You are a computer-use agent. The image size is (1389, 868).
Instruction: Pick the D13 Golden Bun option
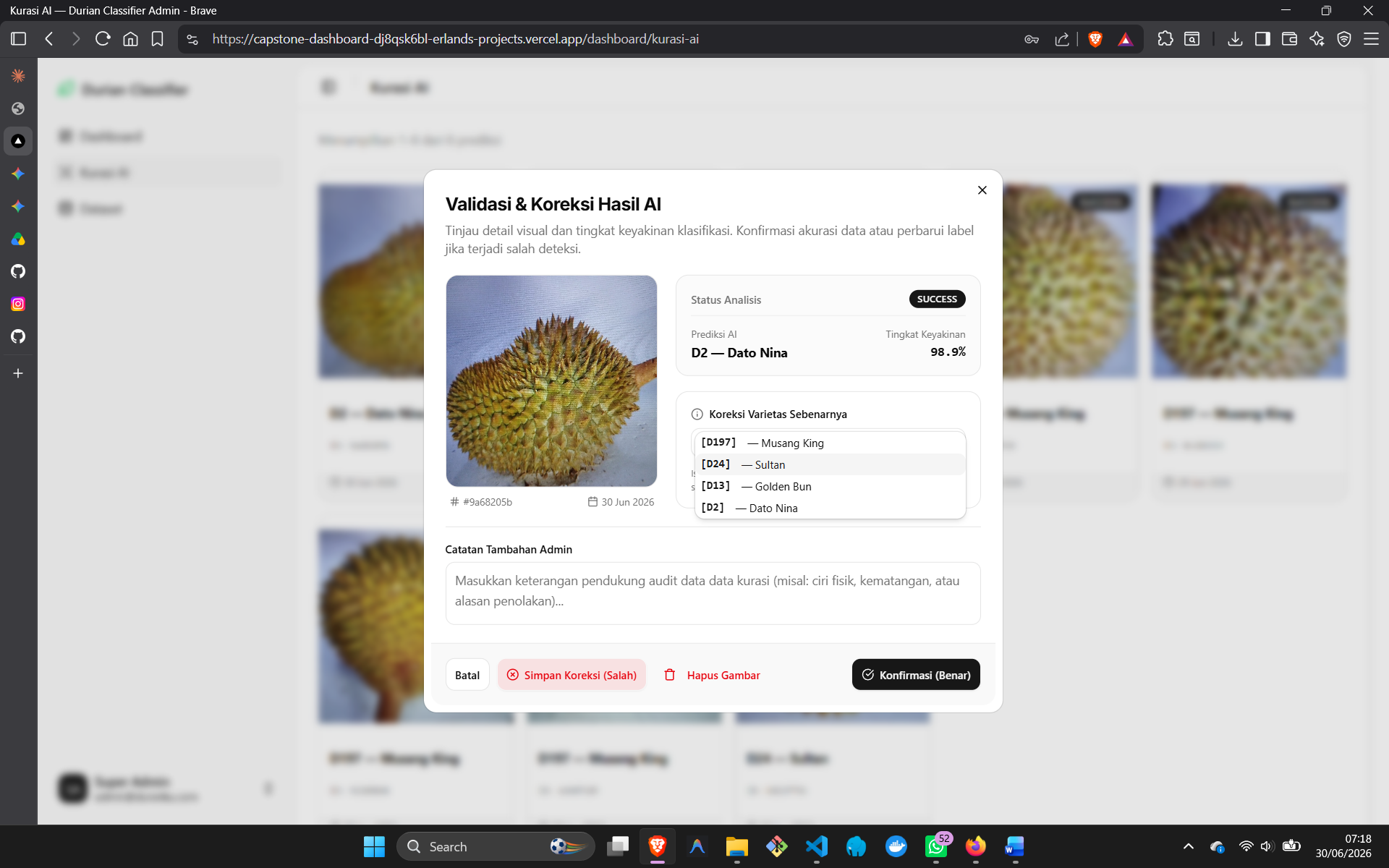tap(830, 486)
